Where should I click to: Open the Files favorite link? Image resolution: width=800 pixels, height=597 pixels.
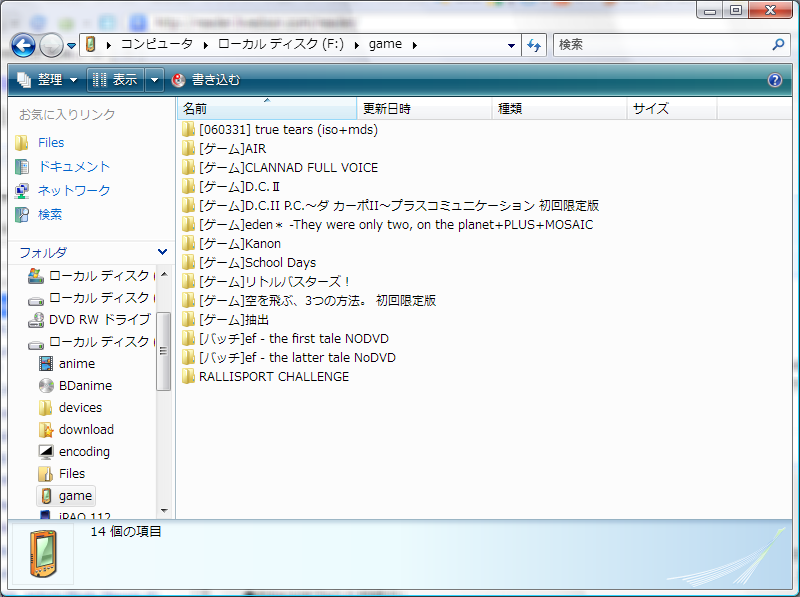(x=51, y=142)
